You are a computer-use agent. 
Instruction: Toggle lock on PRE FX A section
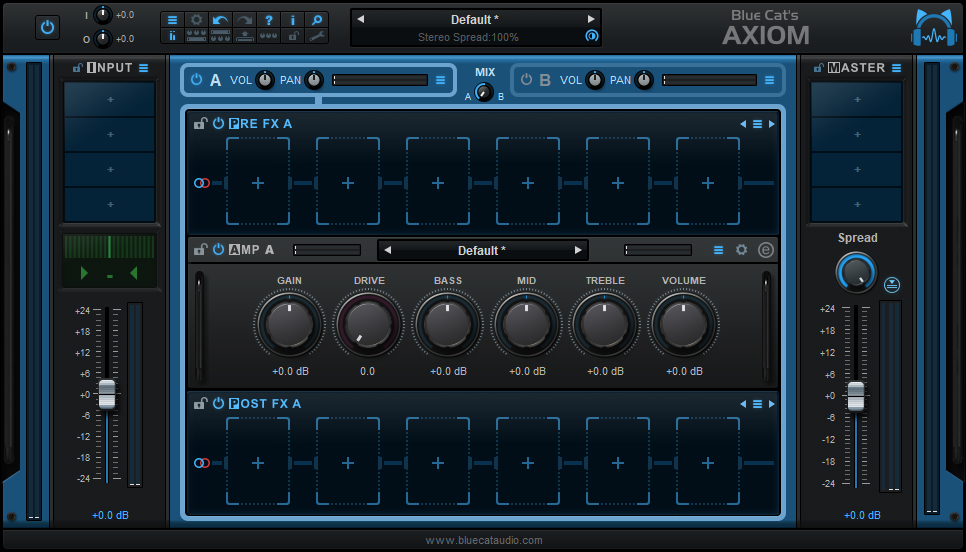point(200,123)
